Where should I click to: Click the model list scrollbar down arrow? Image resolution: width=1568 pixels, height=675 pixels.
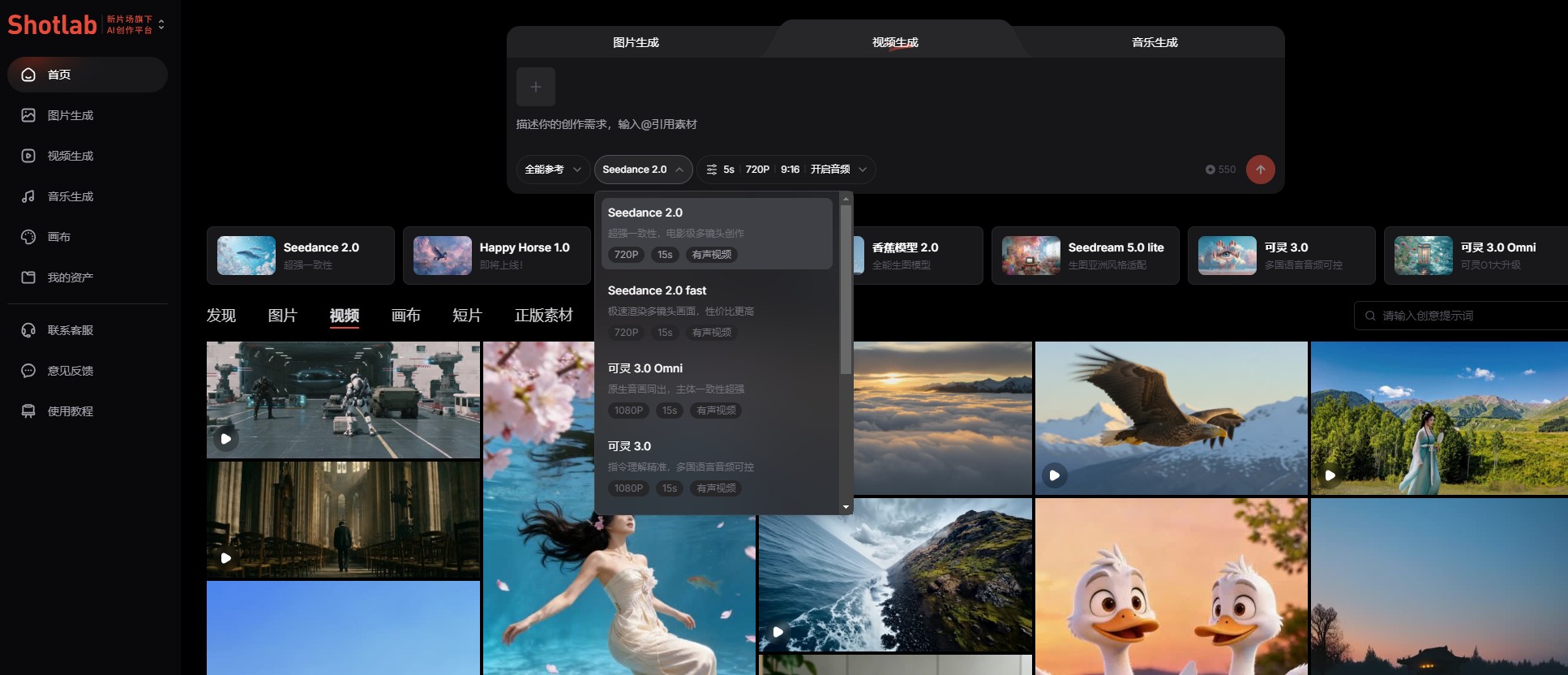click(846, 507)
